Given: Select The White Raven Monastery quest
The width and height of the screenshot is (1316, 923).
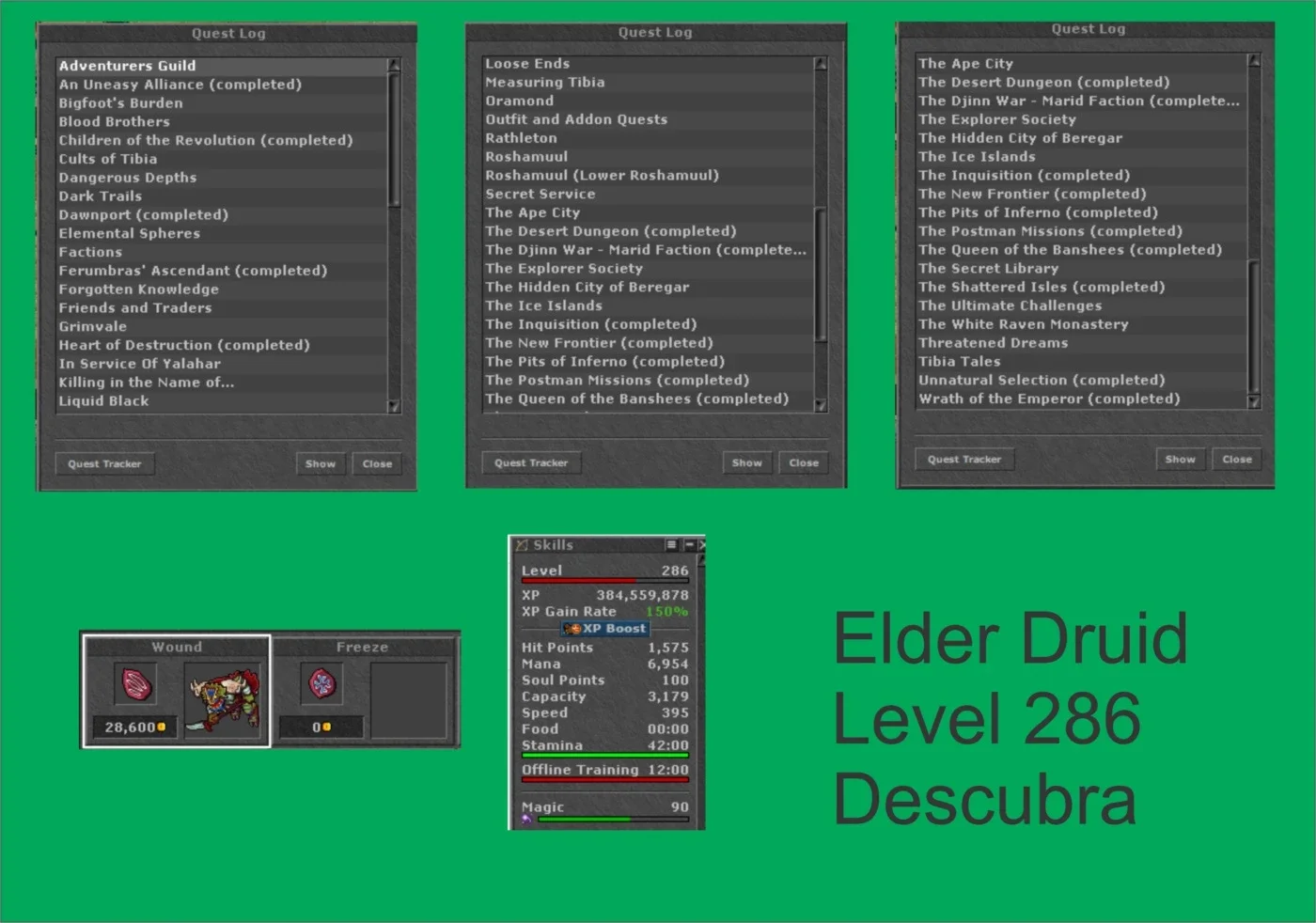Looking at the screenshot, I should [1081, 324].
